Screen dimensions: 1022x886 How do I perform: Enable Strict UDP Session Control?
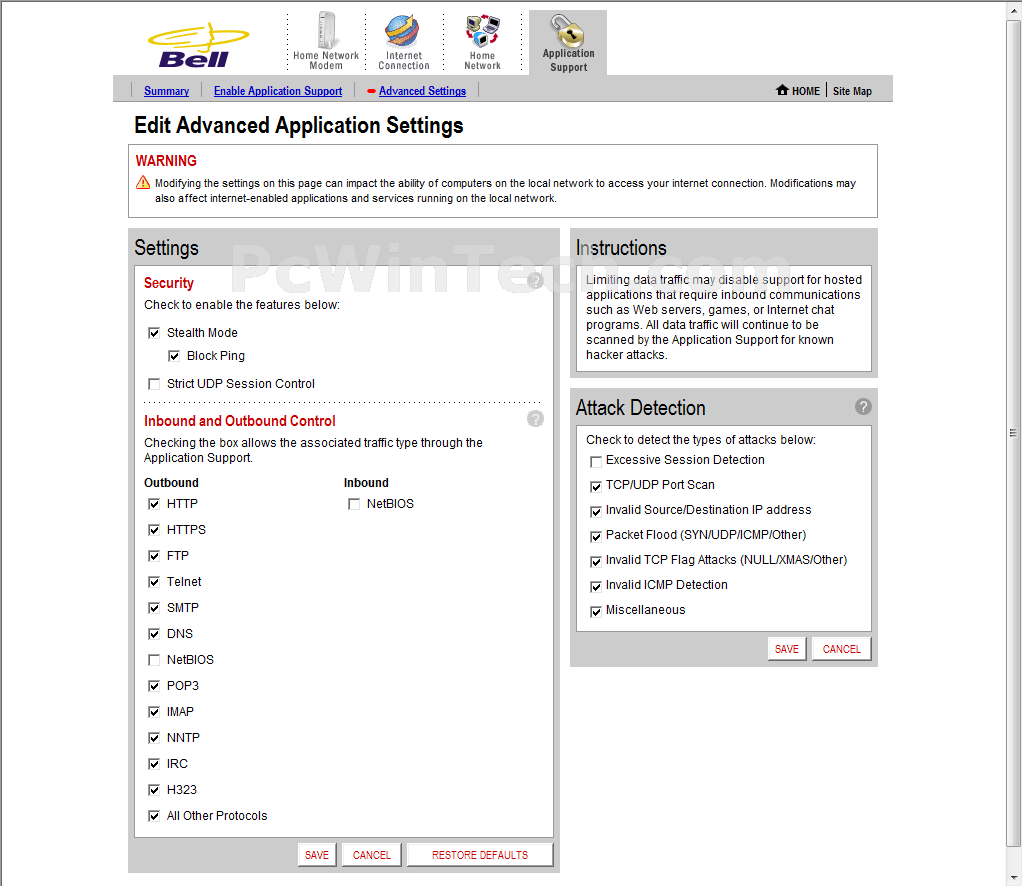point(154,384)
